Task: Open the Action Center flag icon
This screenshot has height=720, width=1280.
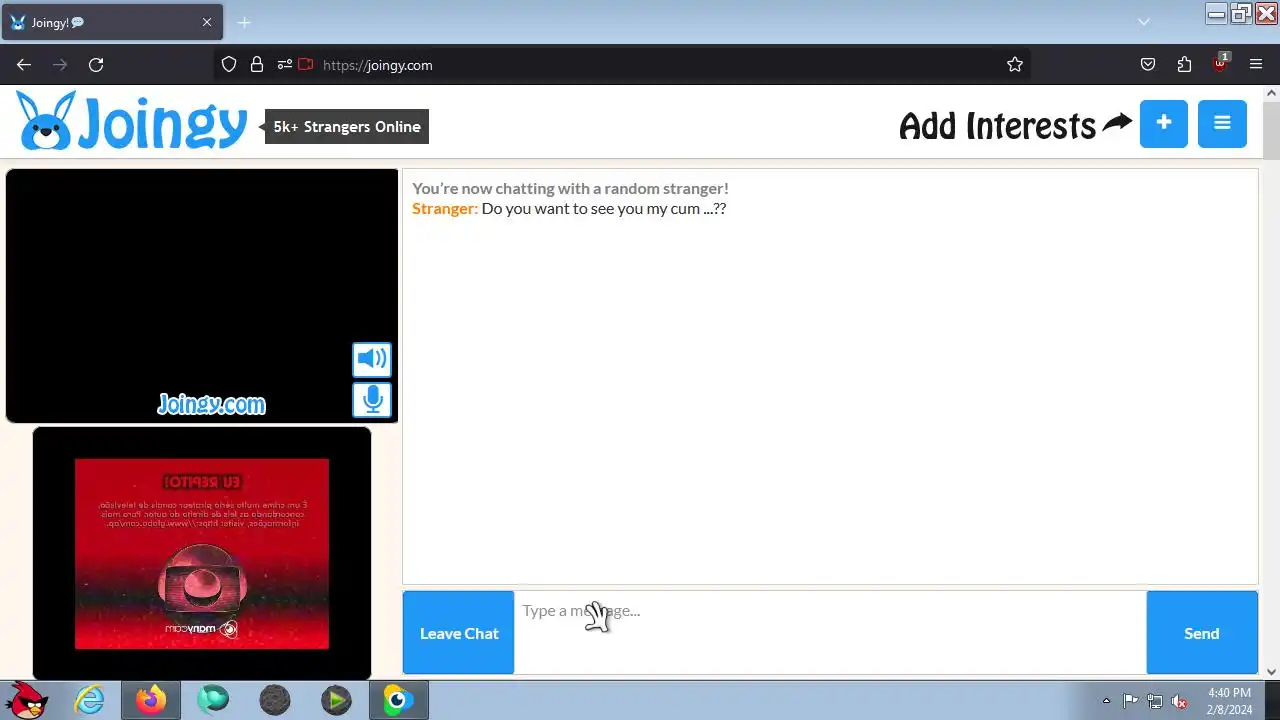Action: (x=1130, y=701)
